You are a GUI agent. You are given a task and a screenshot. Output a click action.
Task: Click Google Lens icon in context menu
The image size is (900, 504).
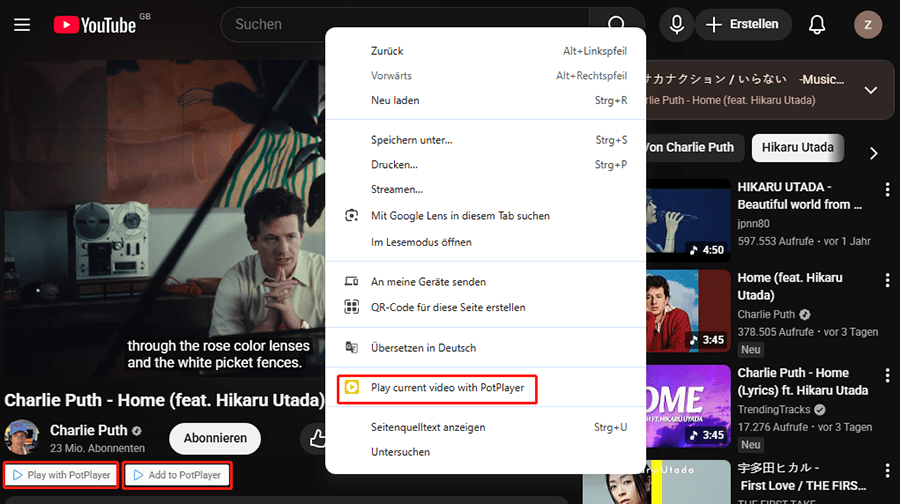[x=351, y=216]
